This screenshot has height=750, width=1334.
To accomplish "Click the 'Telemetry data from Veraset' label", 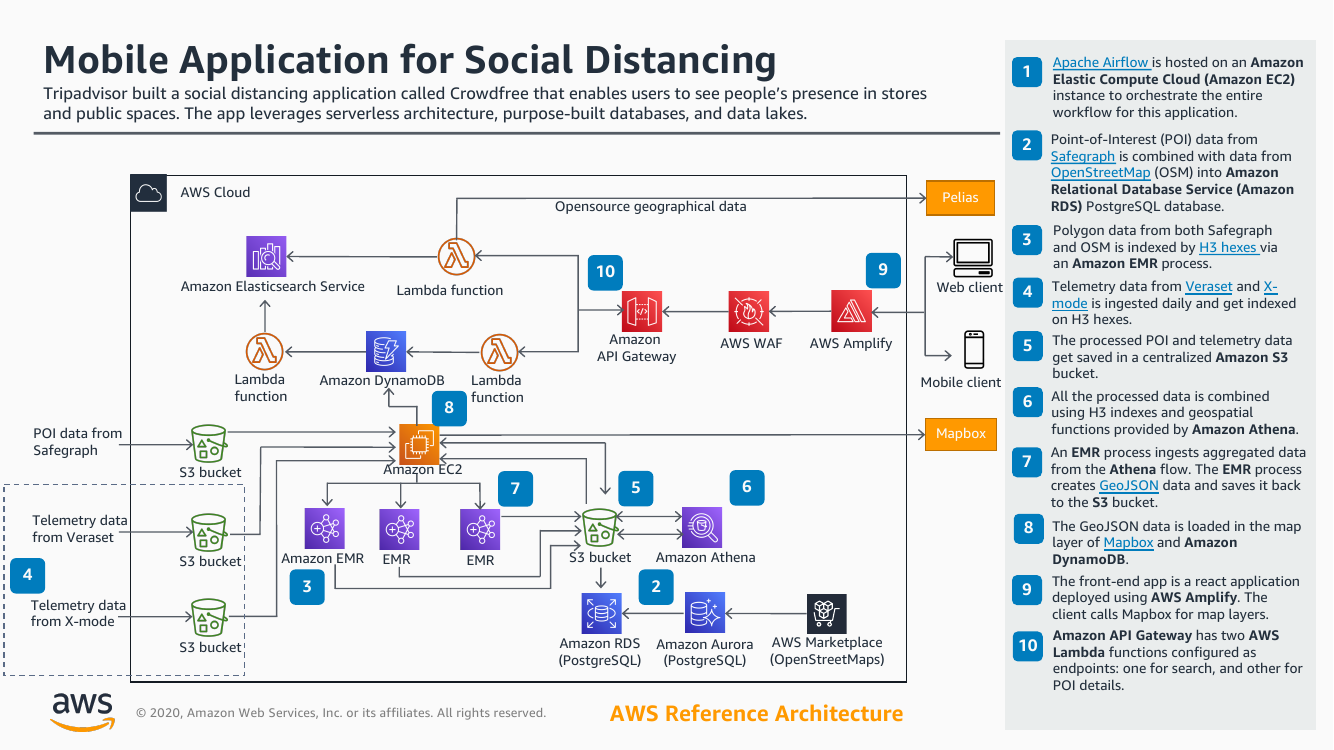I will (80, 528).
